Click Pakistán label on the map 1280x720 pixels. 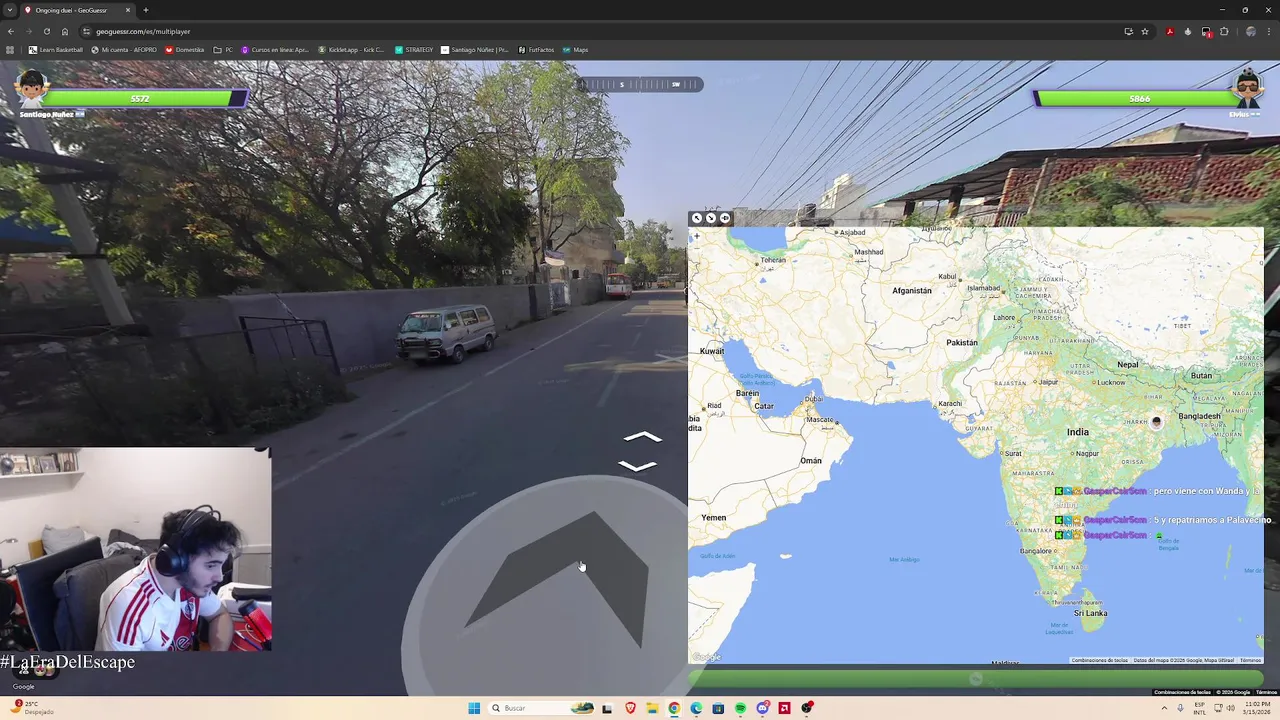click(961, 342)
